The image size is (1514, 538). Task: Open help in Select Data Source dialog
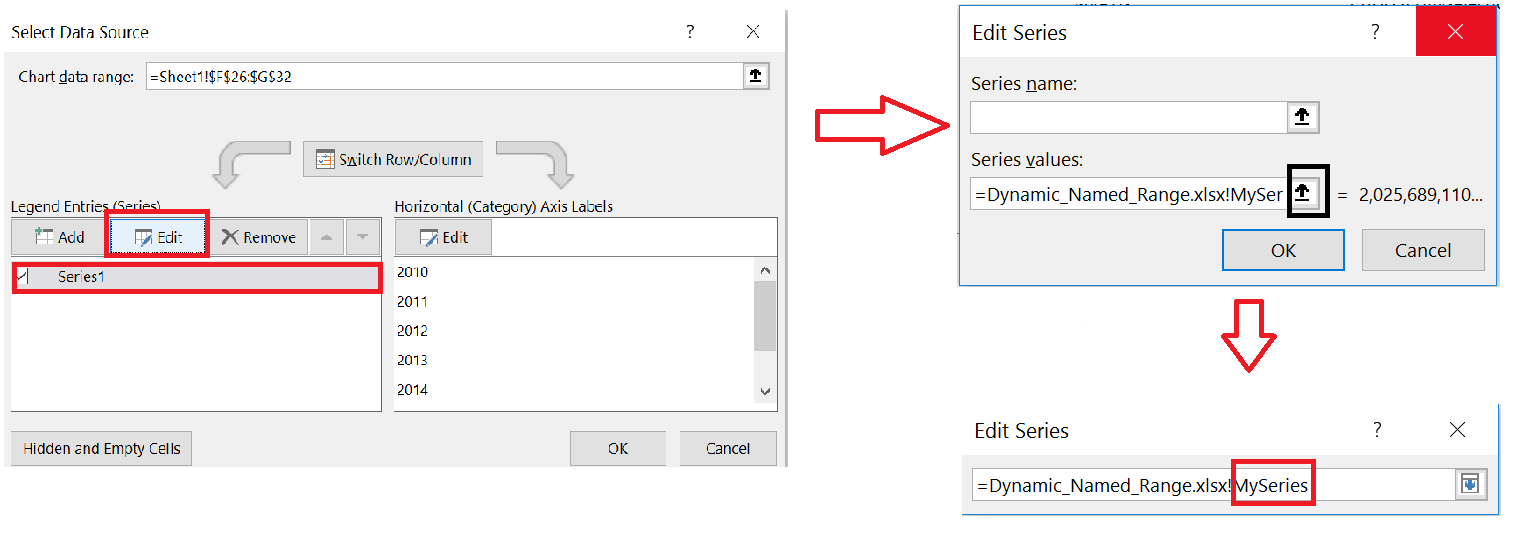[x=690, y=32]
